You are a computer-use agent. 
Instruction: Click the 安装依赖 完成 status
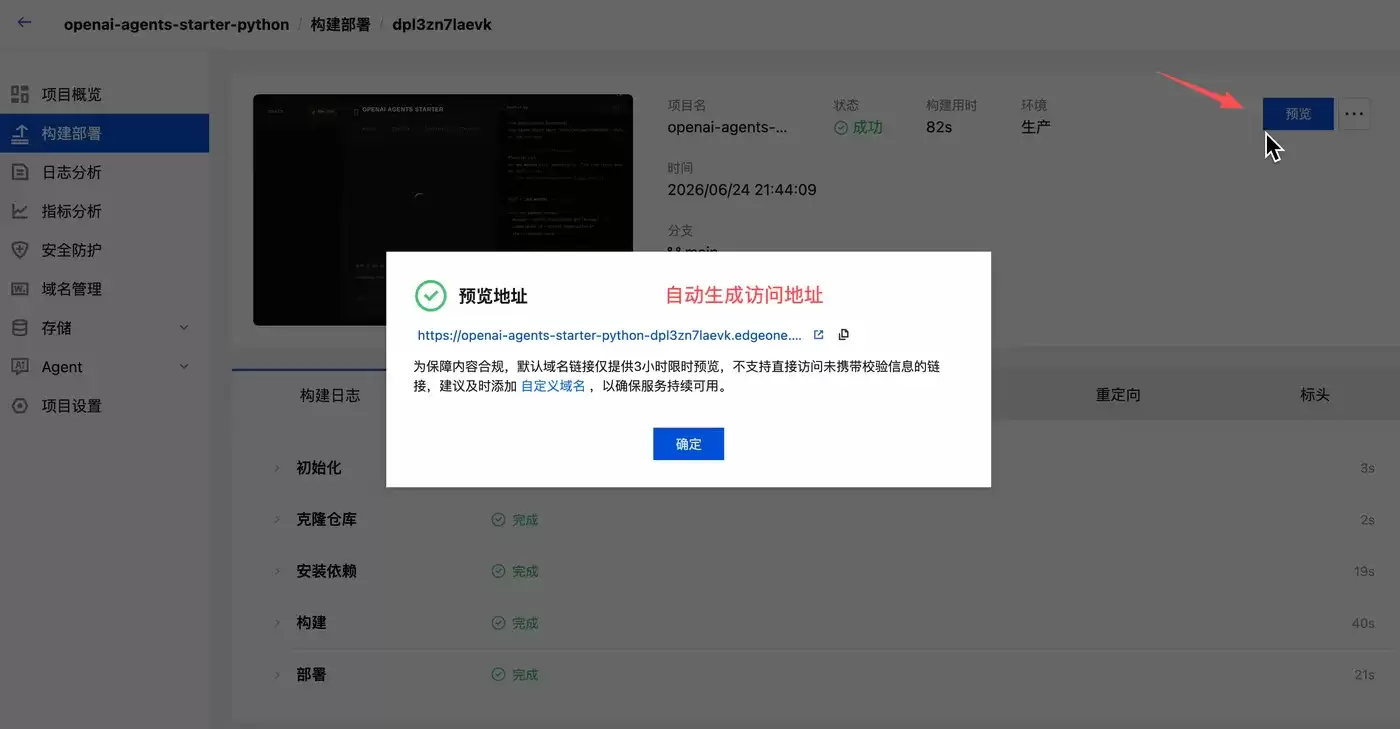tap(515, 571)
